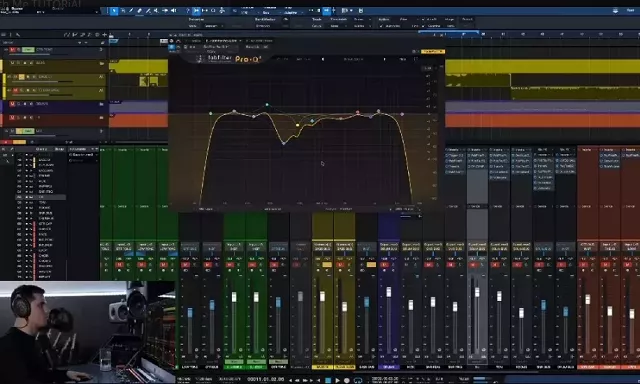Click the selected grey channel fader
640x384 pixels.
click(477, 292)
